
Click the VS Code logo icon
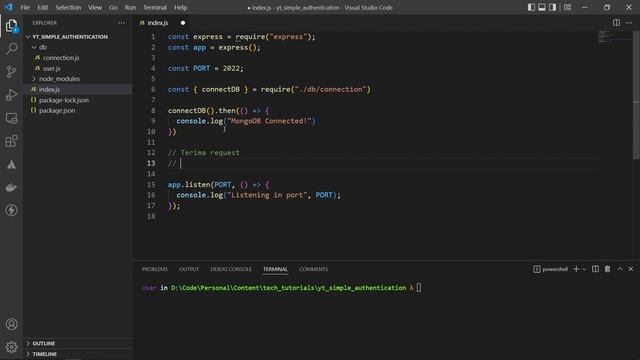coord(9,7)
